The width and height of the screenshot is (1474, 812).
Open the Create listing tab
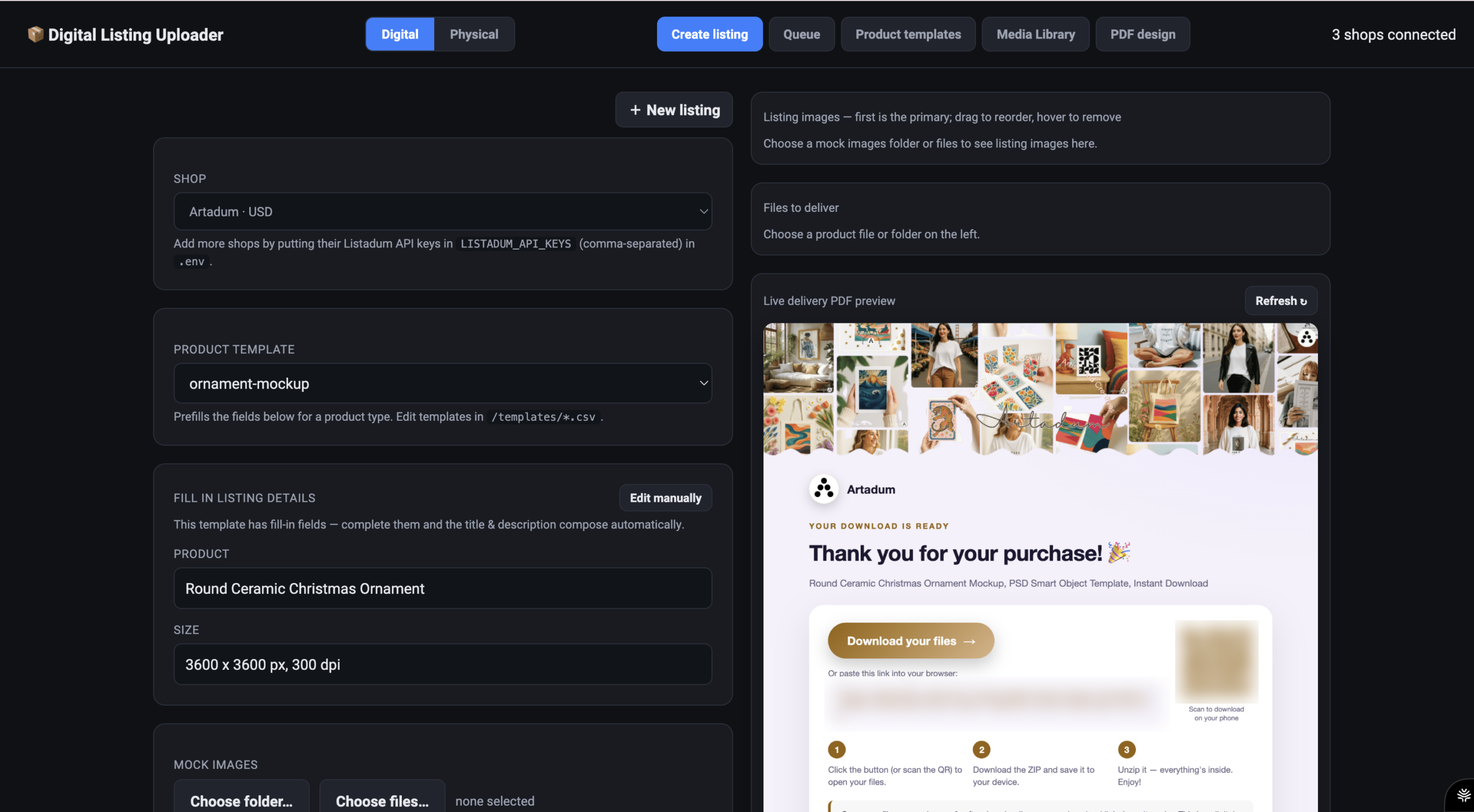click(x=709, y=35)
